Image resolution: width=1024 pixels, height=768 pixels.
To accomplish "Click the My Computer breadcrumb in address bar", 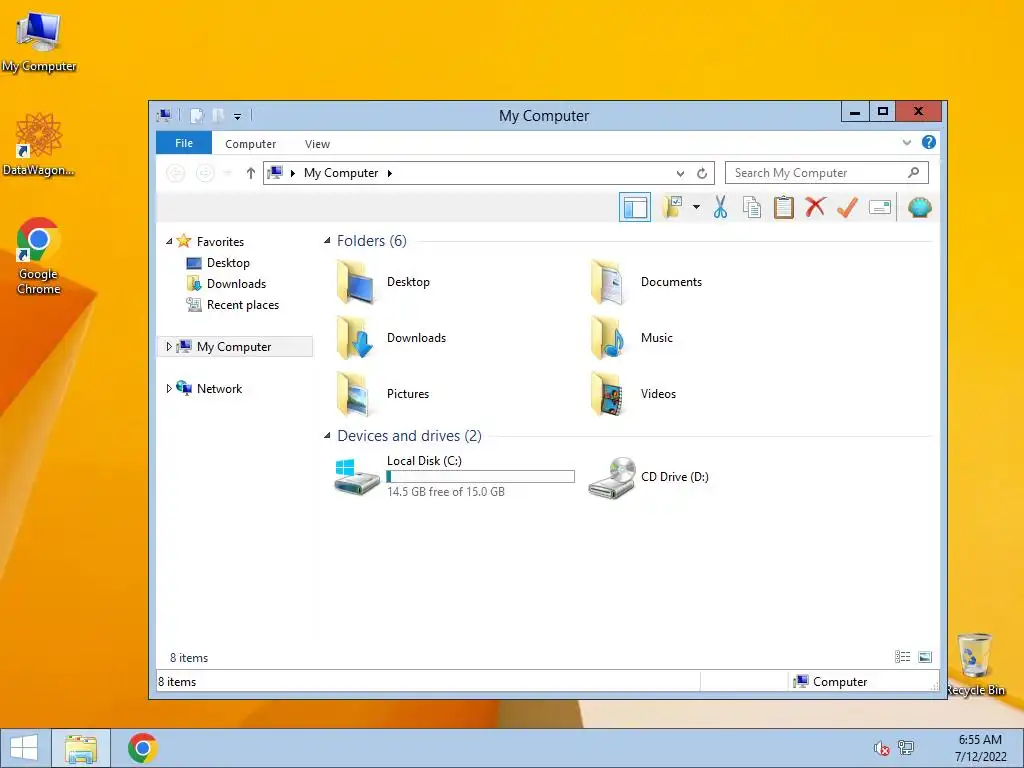I will 341,173.
